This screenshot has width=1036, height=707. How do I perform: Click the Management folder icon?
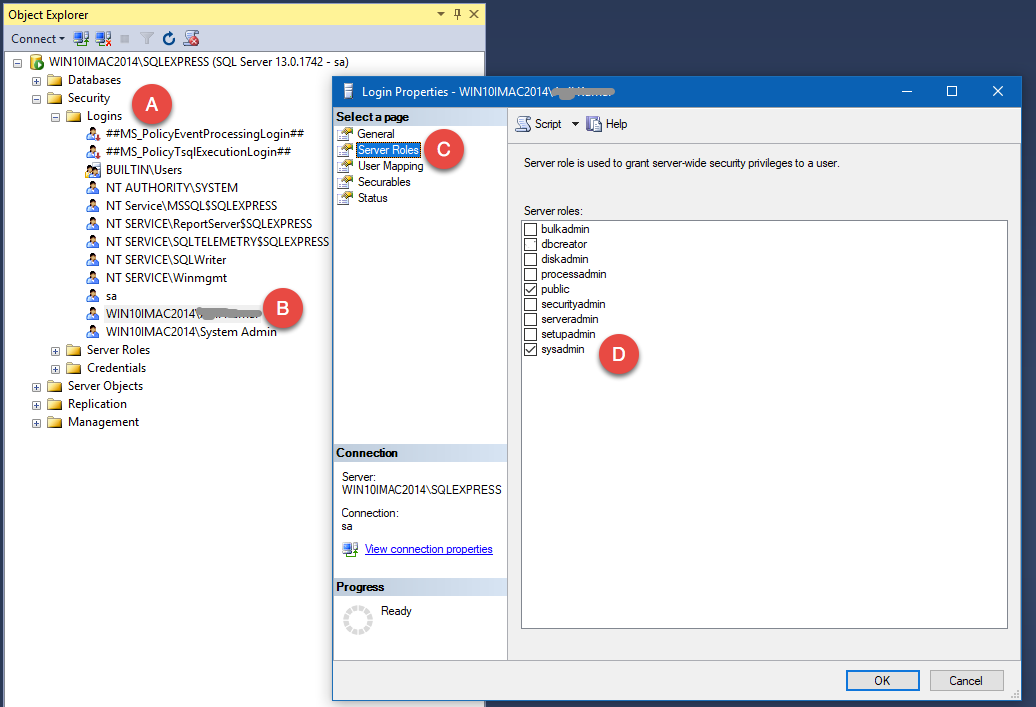tap(55, 422)
